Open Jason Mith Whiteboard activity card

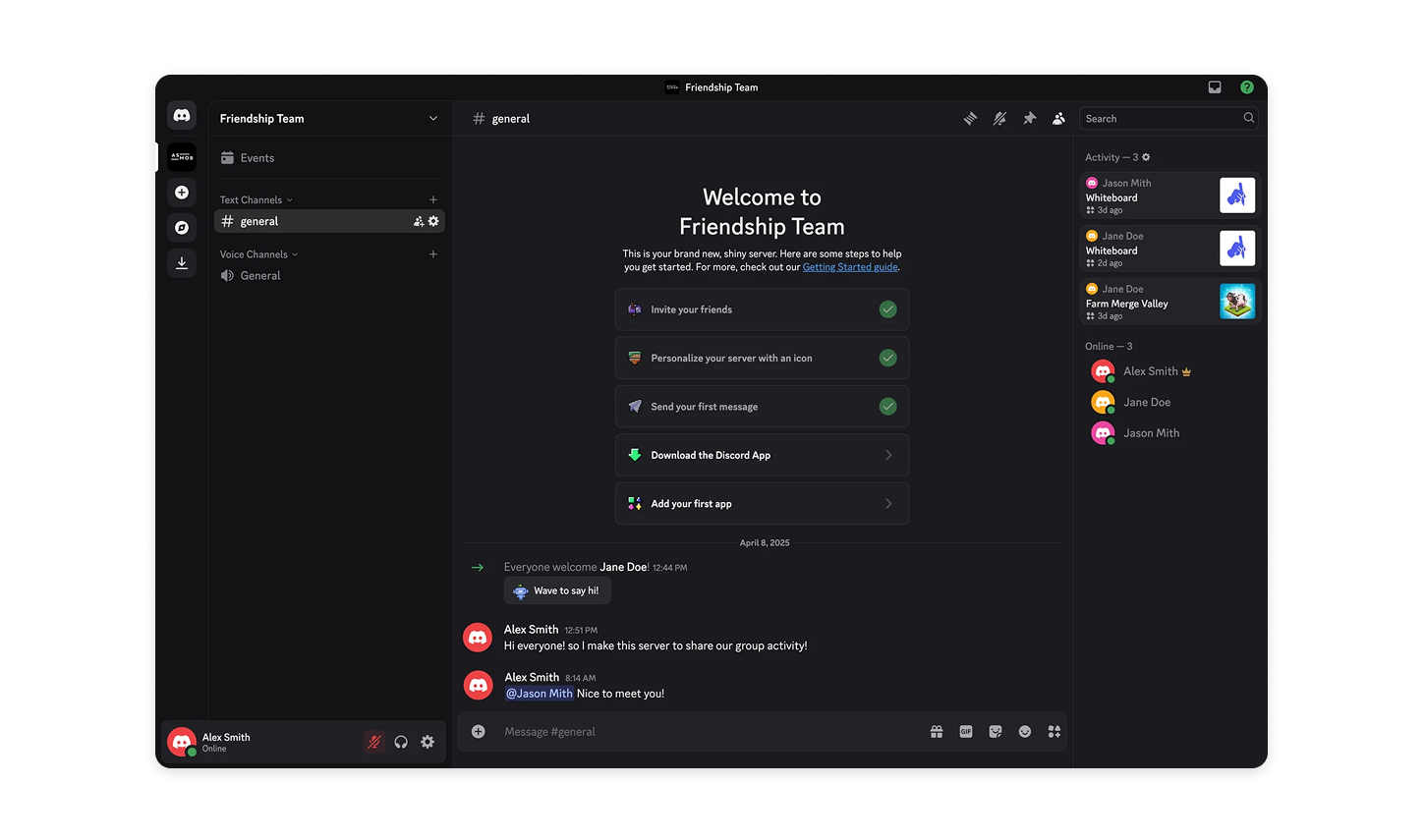tap(1169, 196)
